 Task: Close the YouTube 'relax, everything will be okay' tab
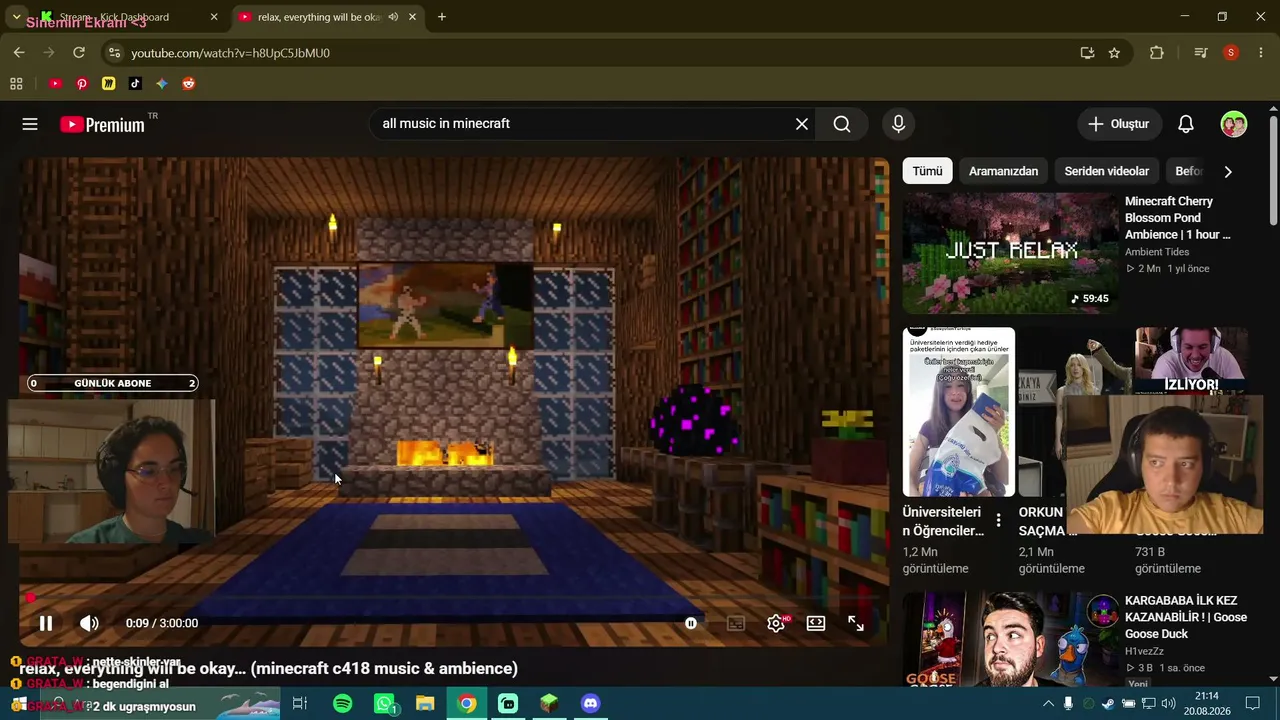point(412,17)
